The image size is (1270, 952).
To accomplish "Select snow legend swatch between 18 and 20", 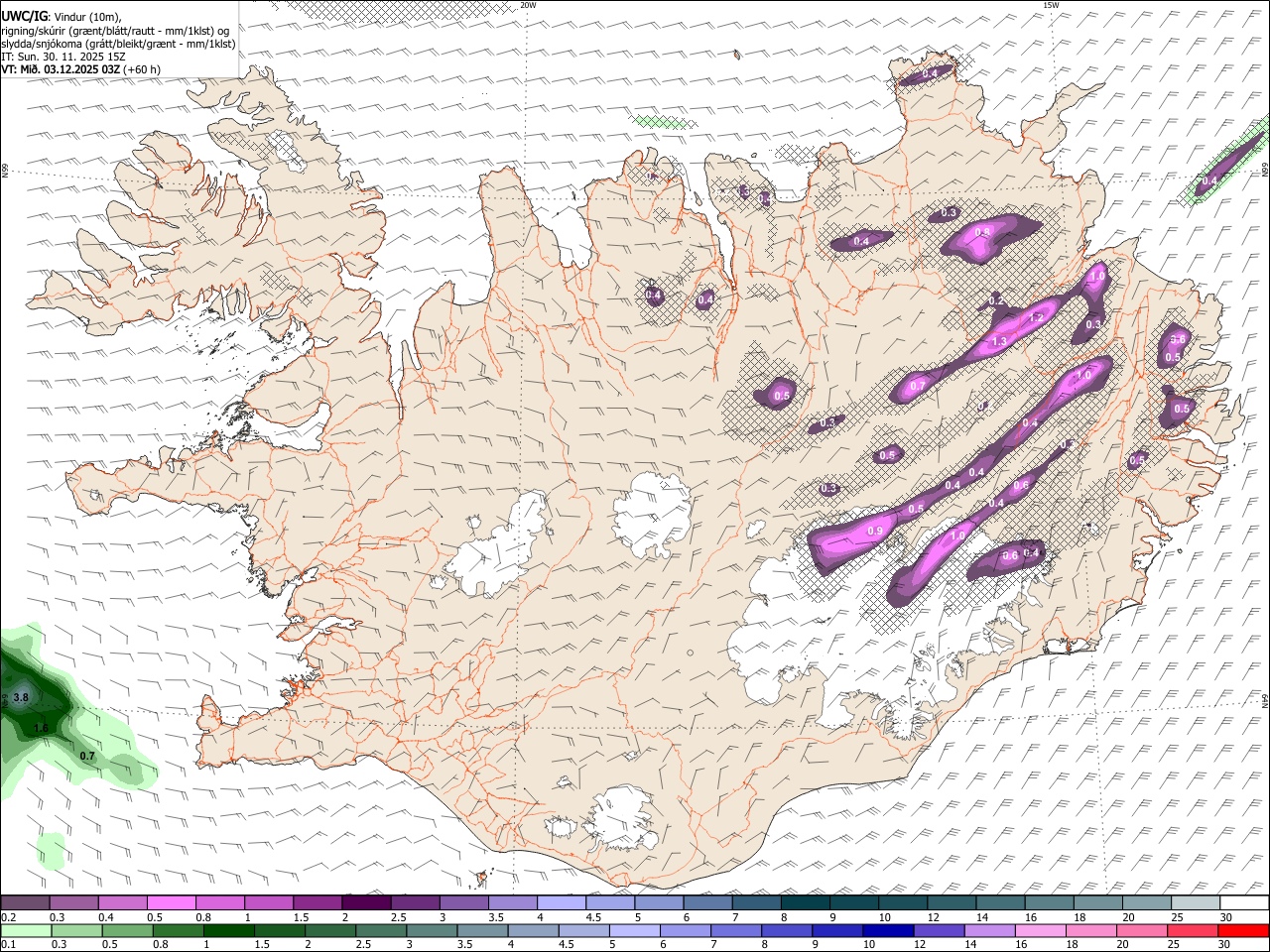I will (x=1097, y=902).
